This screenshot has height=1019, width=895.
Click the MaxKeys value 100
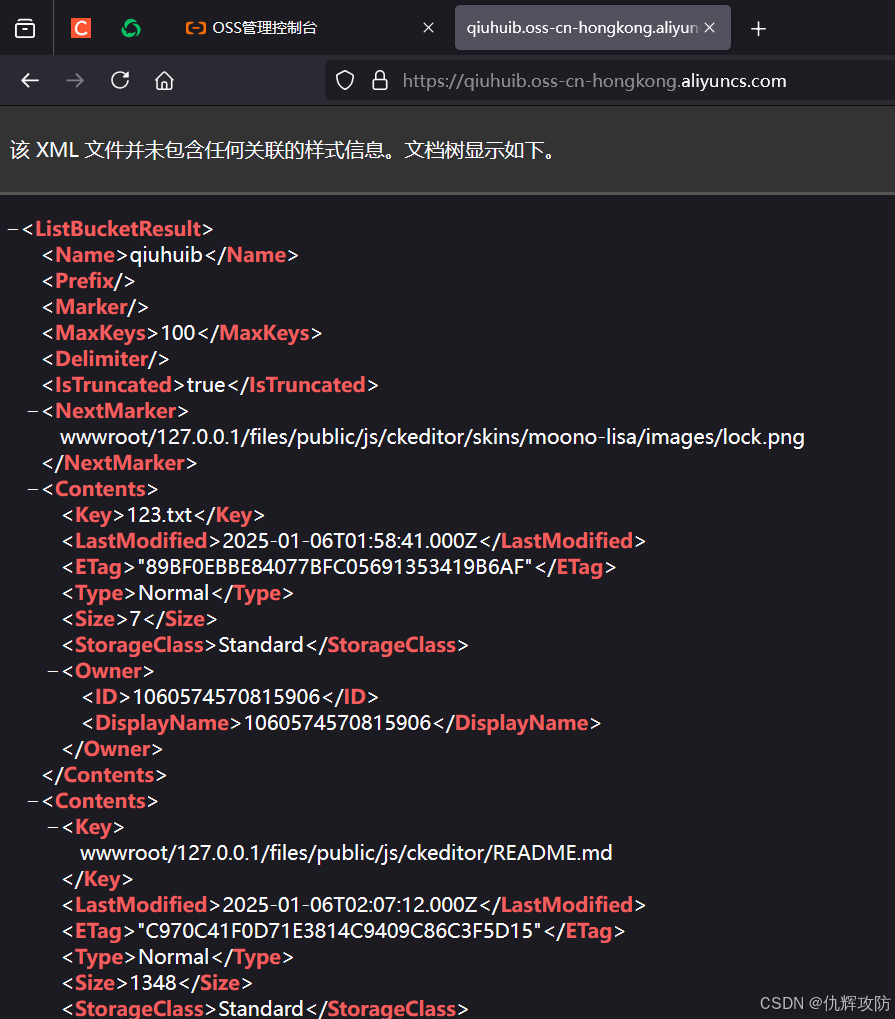pos(178,333)
